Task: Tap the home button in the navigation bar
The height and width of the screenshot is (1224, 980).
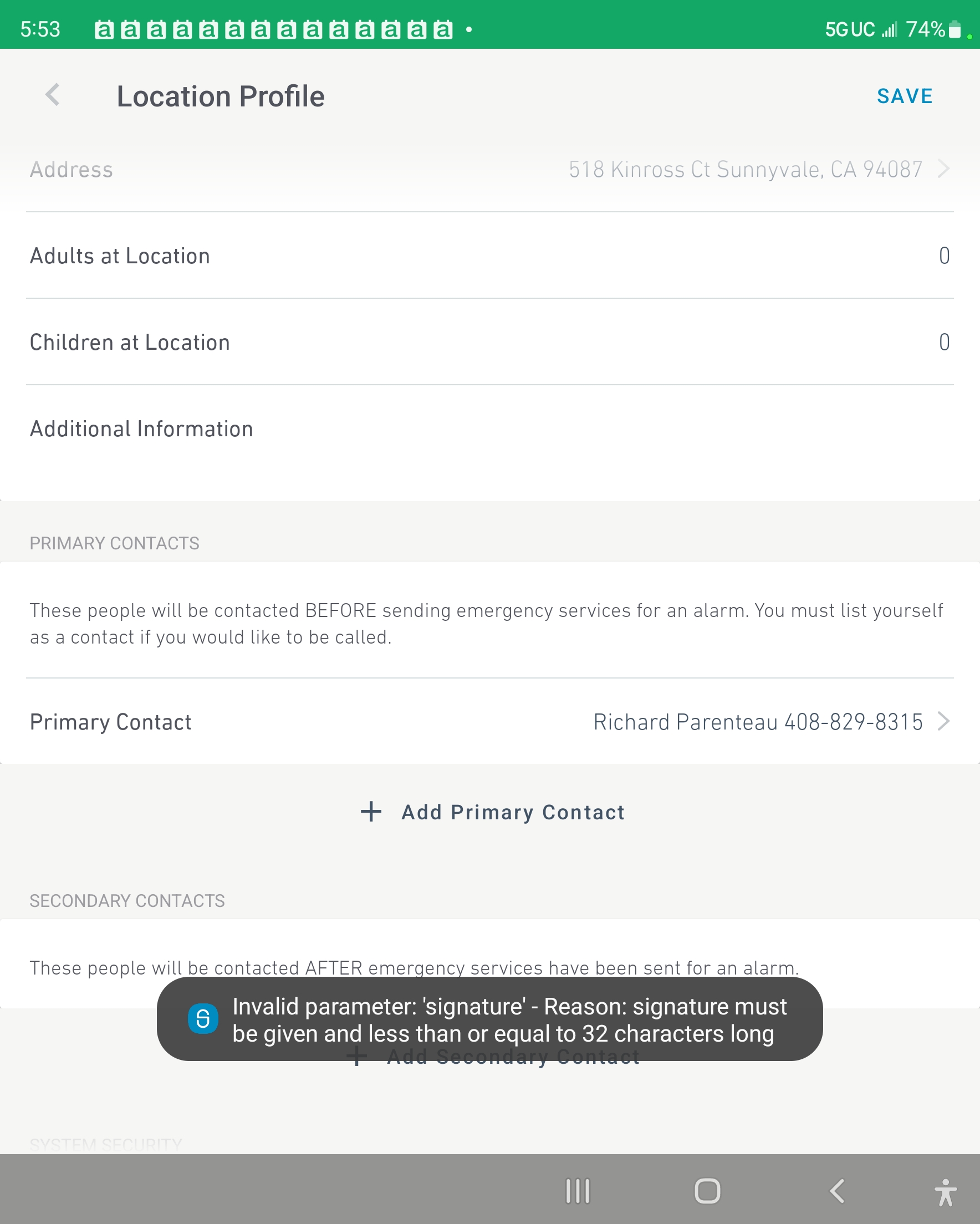Action: pos(707,1192)
